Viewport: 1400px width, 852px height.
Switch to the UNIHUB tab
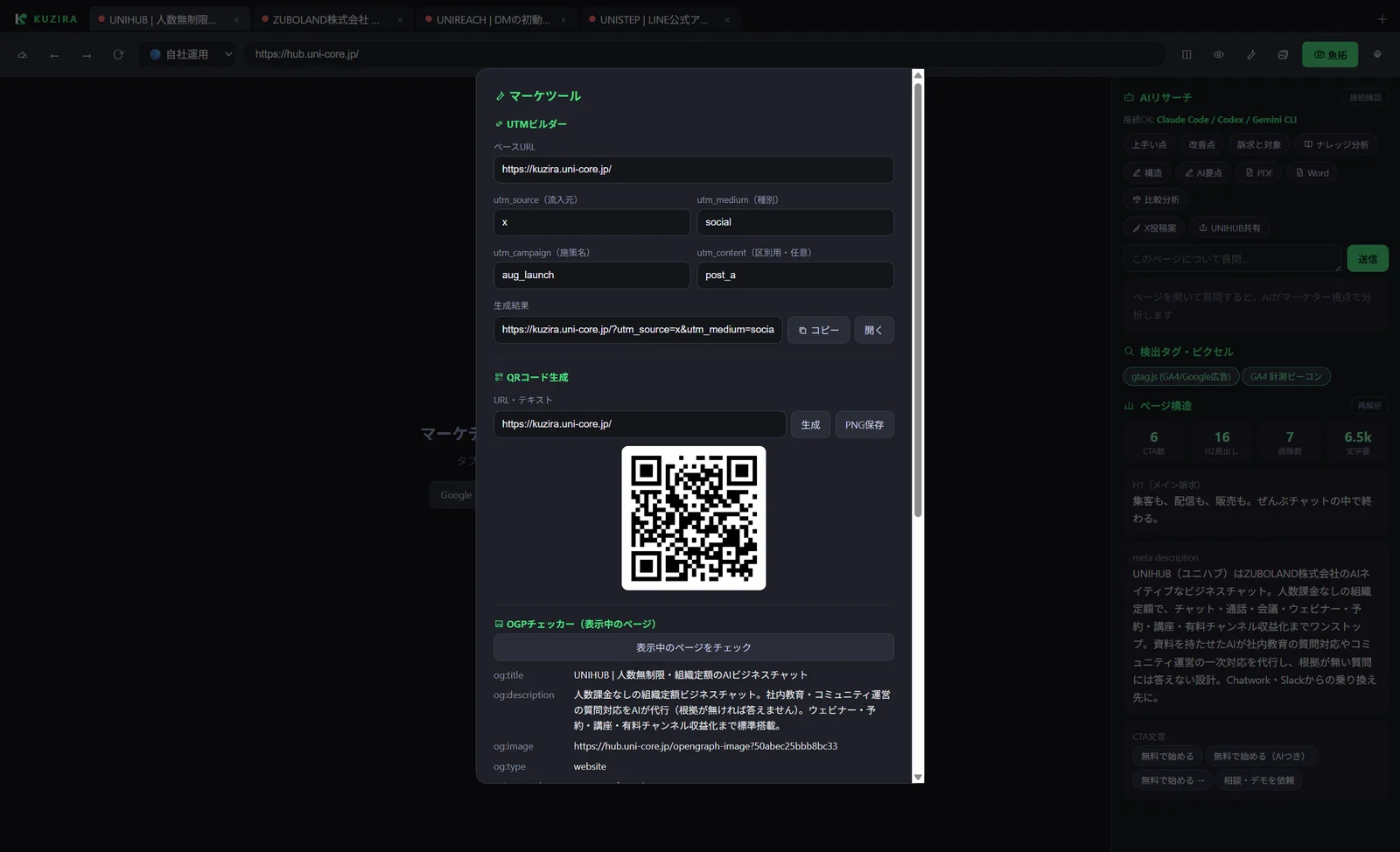[x=169, y=19]
